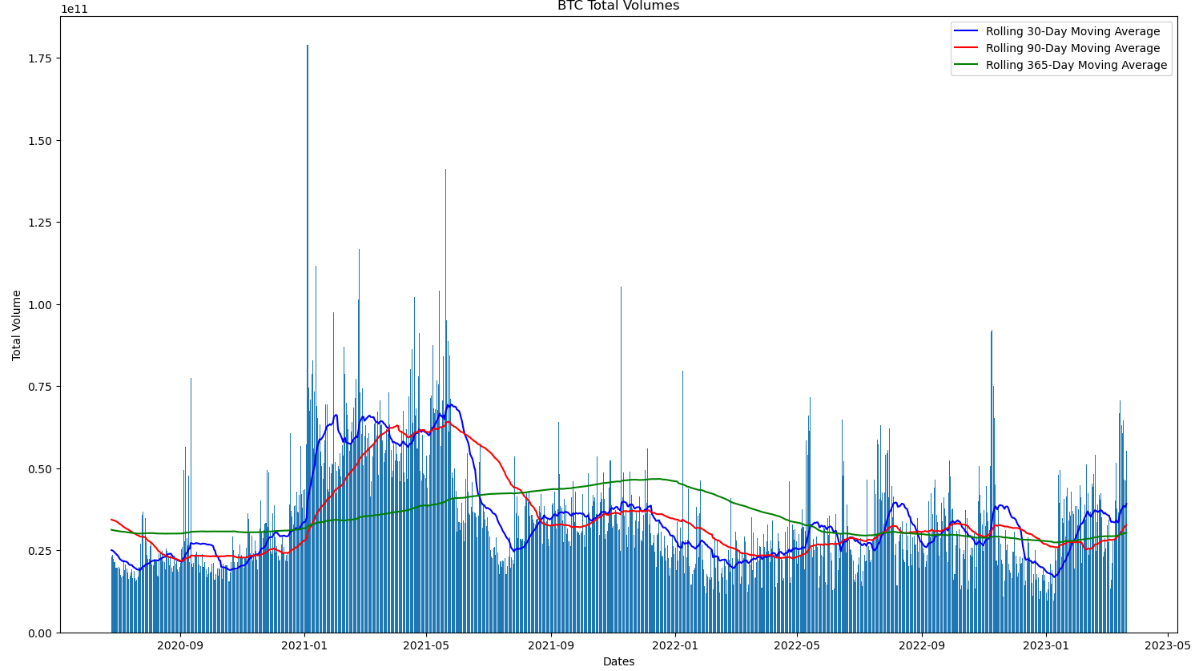Click the green 365-Day Moving Average legend line

(966, 65)
